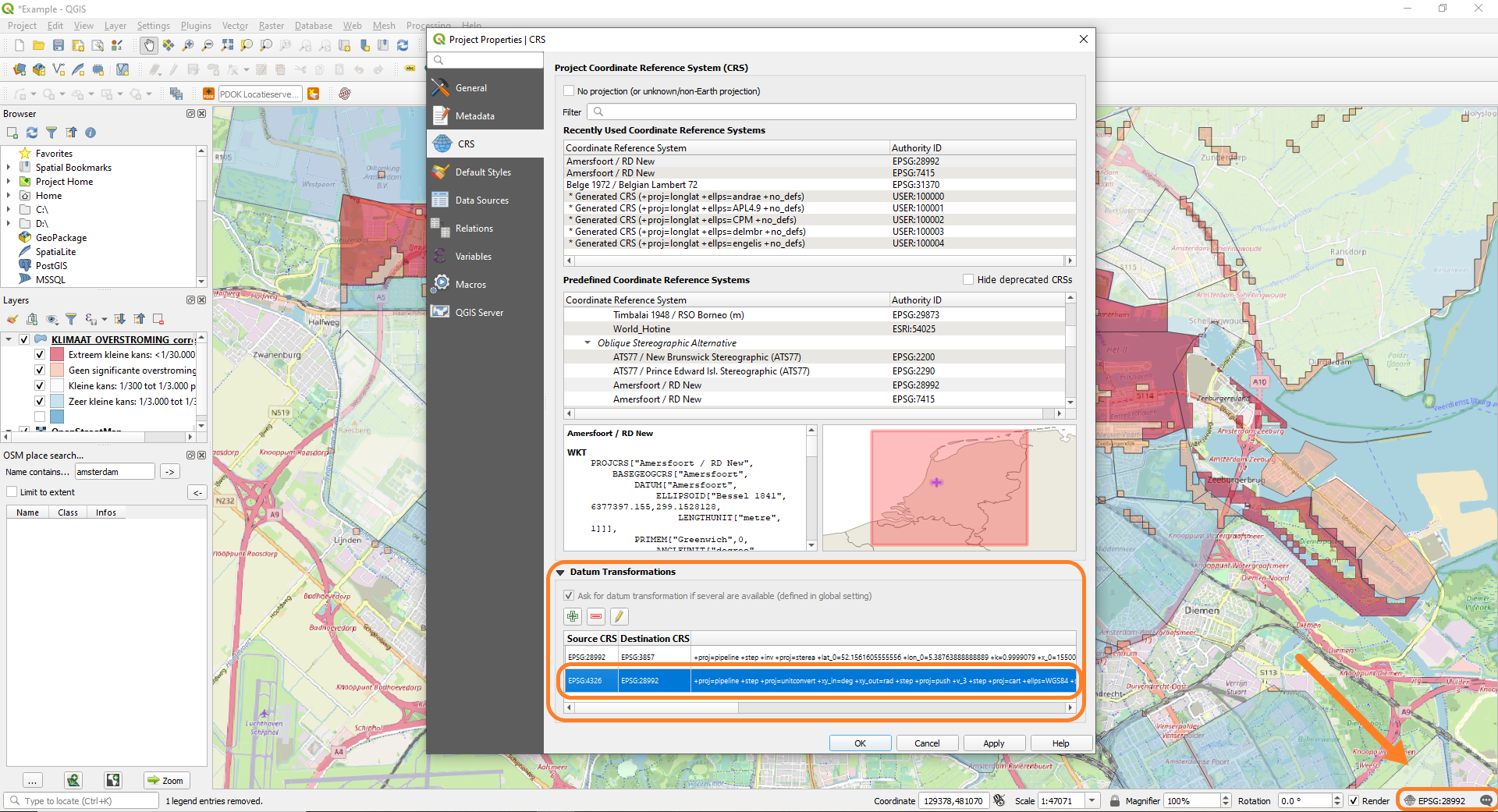This screenshot has width=1498, height=812.
Task: Open the Default Styles settings page
Action: [x=483, y=172]
